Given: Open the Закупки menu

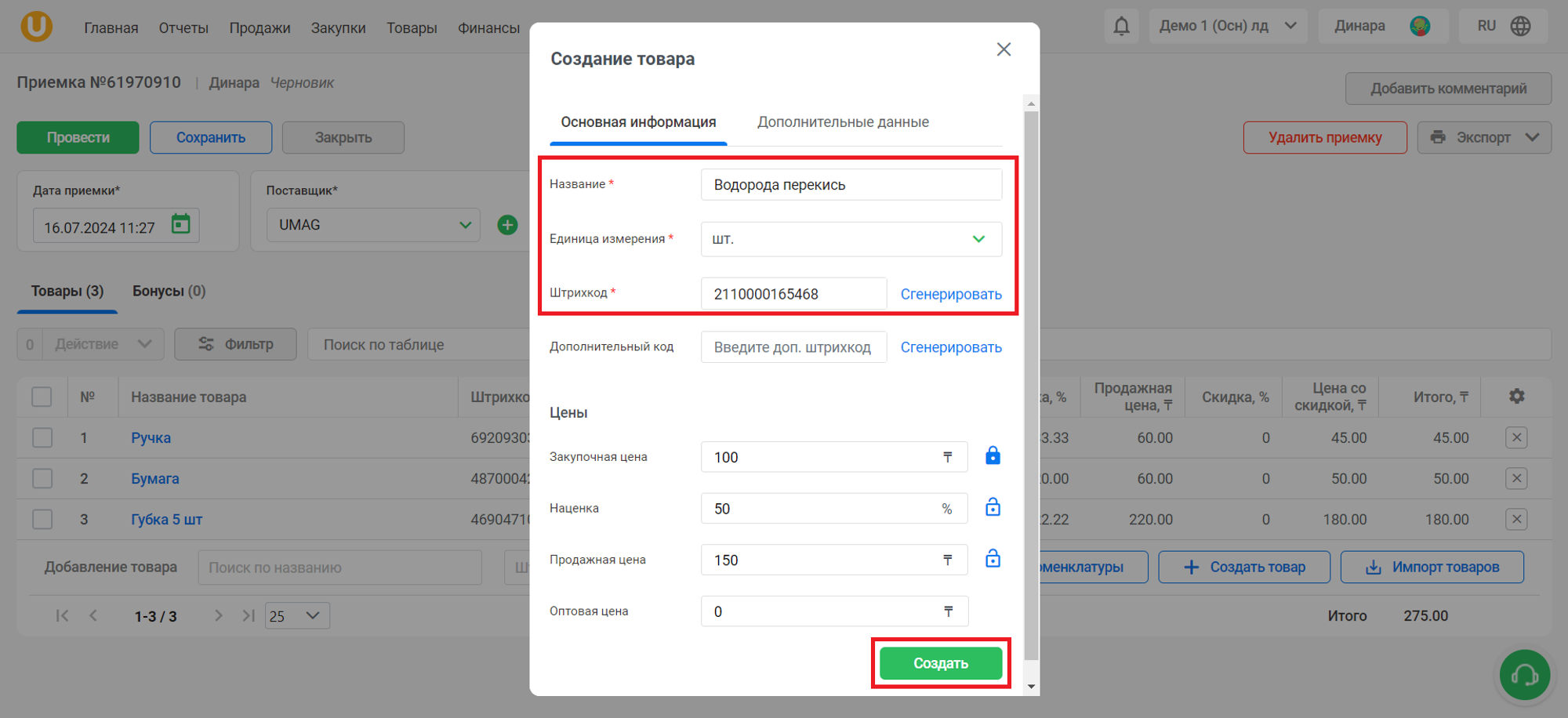Looking at the screenshot, I should (x=338, y=28).
